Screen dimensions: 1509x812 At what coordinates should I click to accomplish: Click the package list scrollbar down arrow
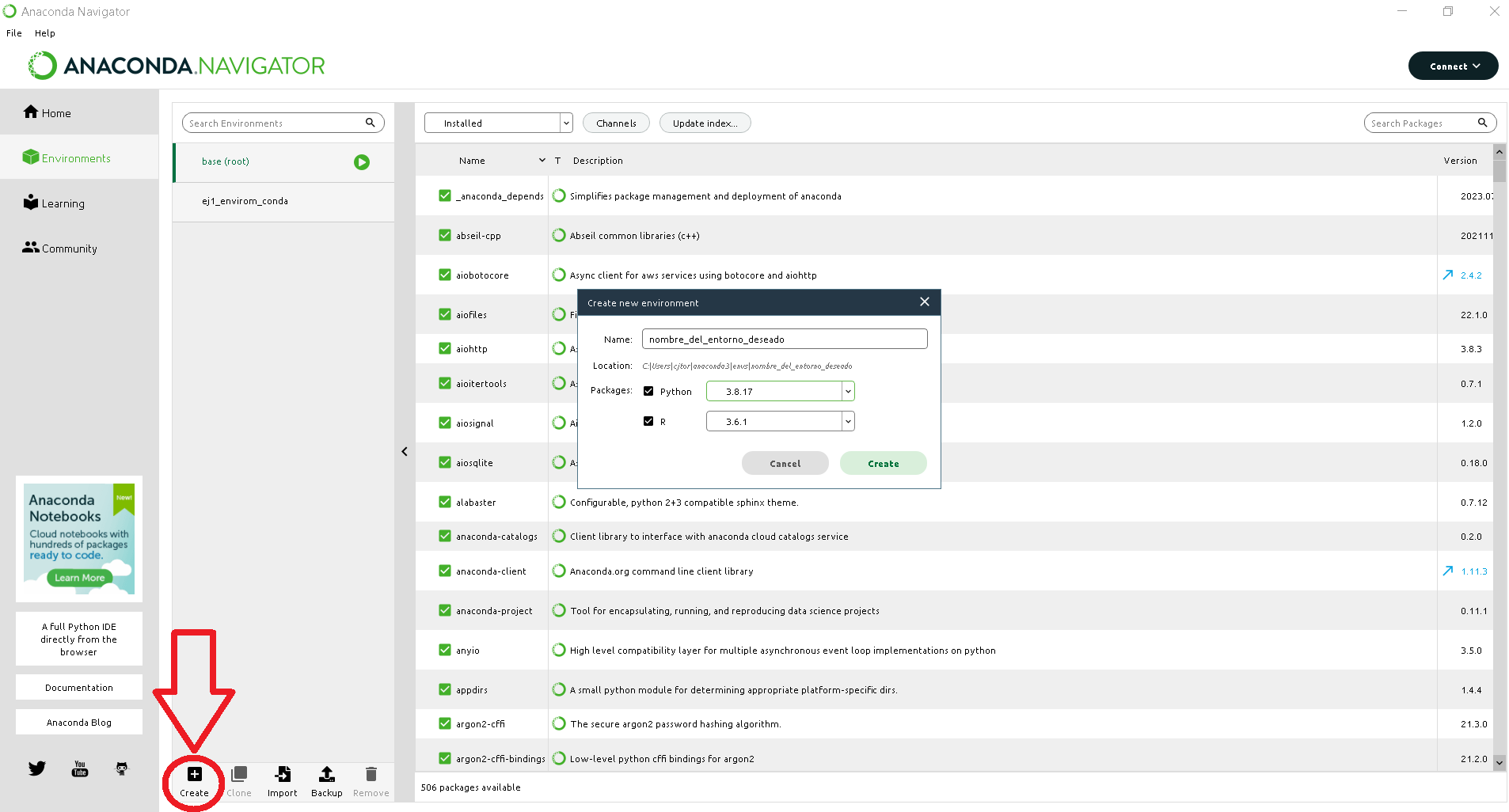click(1499, 763)
